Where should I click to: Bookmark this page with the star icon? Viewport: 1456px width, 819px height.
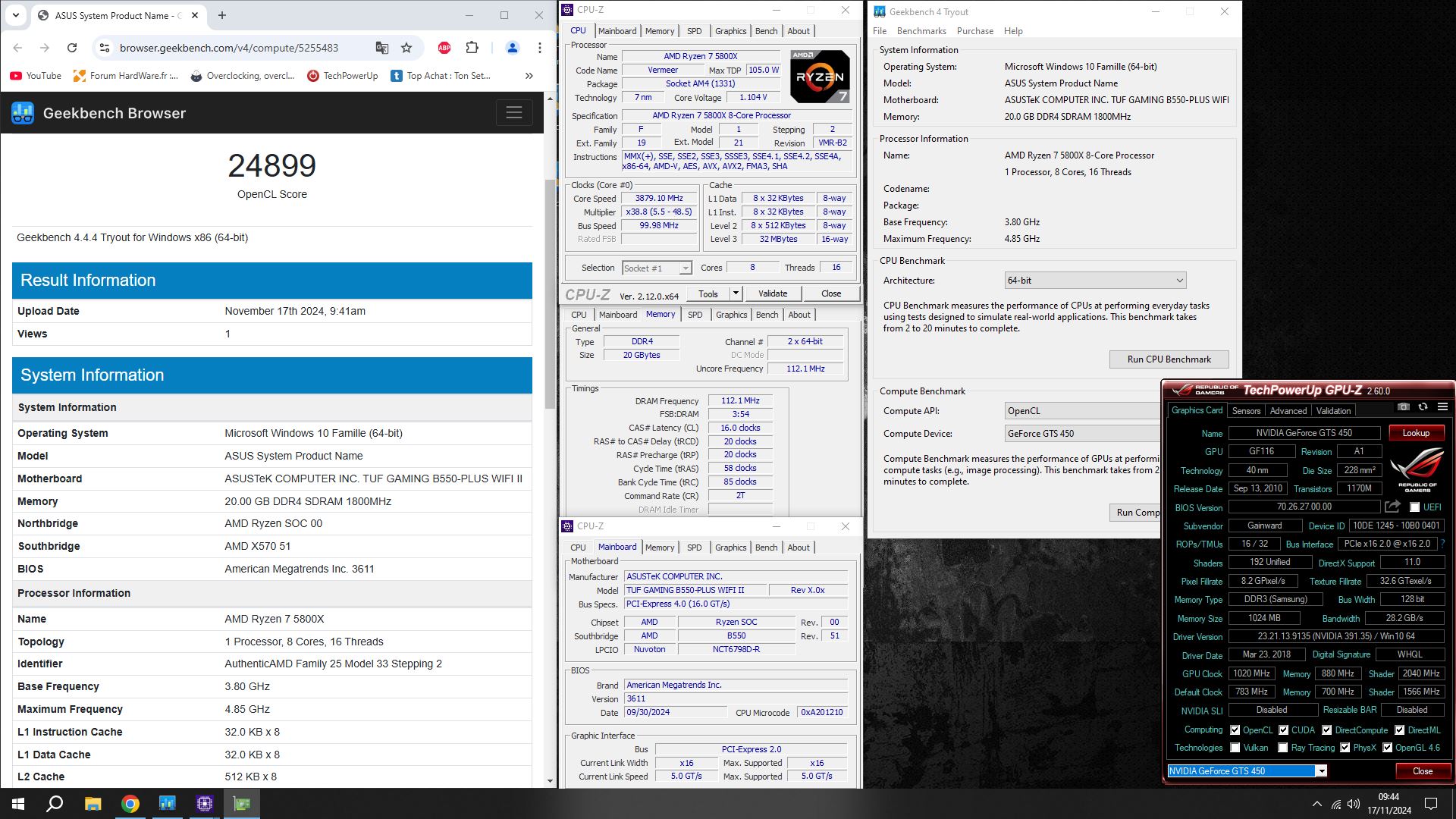tap(406, 48)
